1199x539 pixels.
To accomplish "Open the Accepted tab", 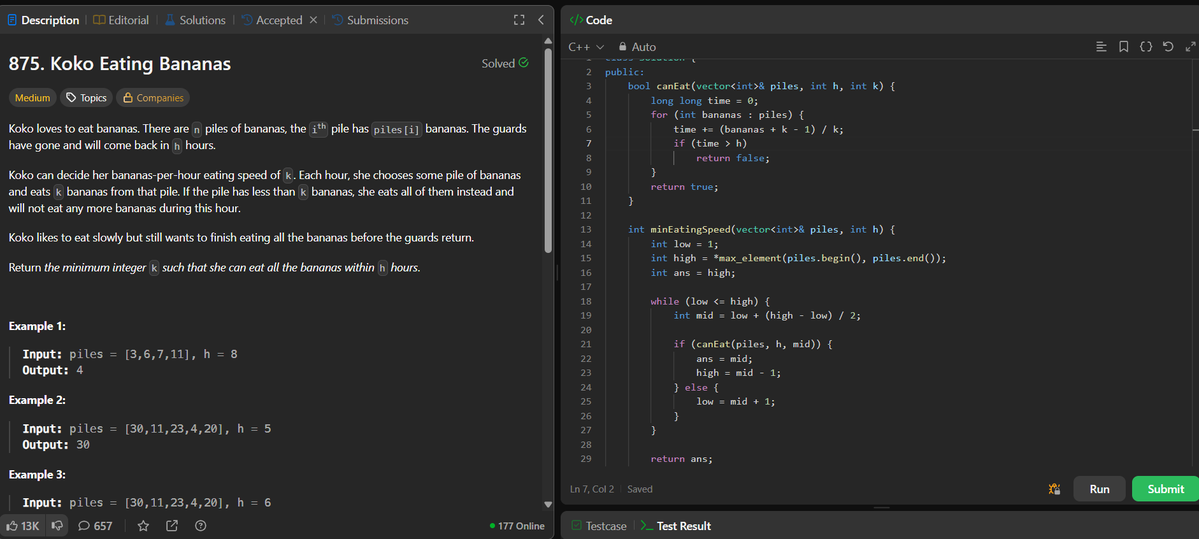I will tap(272, 20).
